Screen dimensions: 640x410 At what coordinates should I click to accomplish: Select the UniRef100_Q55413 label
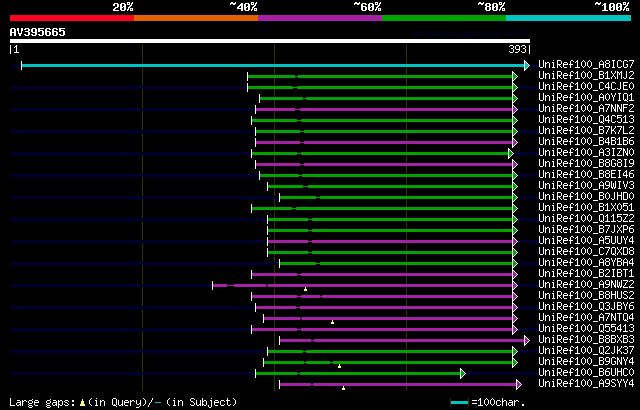pyautogui.click(x=586, y=328)
